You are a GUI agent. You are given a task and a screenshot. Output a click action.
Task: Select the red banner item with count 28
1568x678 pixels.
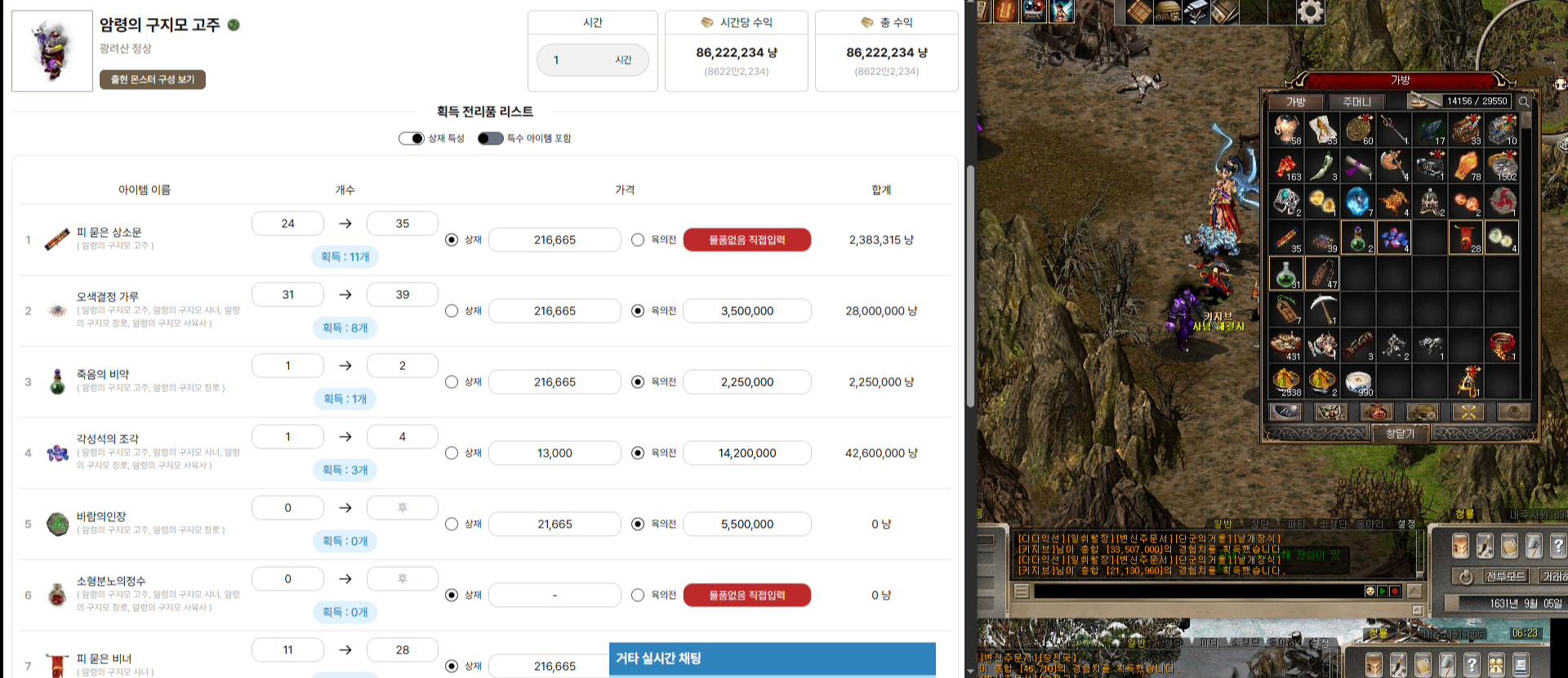pos(1466,238)
